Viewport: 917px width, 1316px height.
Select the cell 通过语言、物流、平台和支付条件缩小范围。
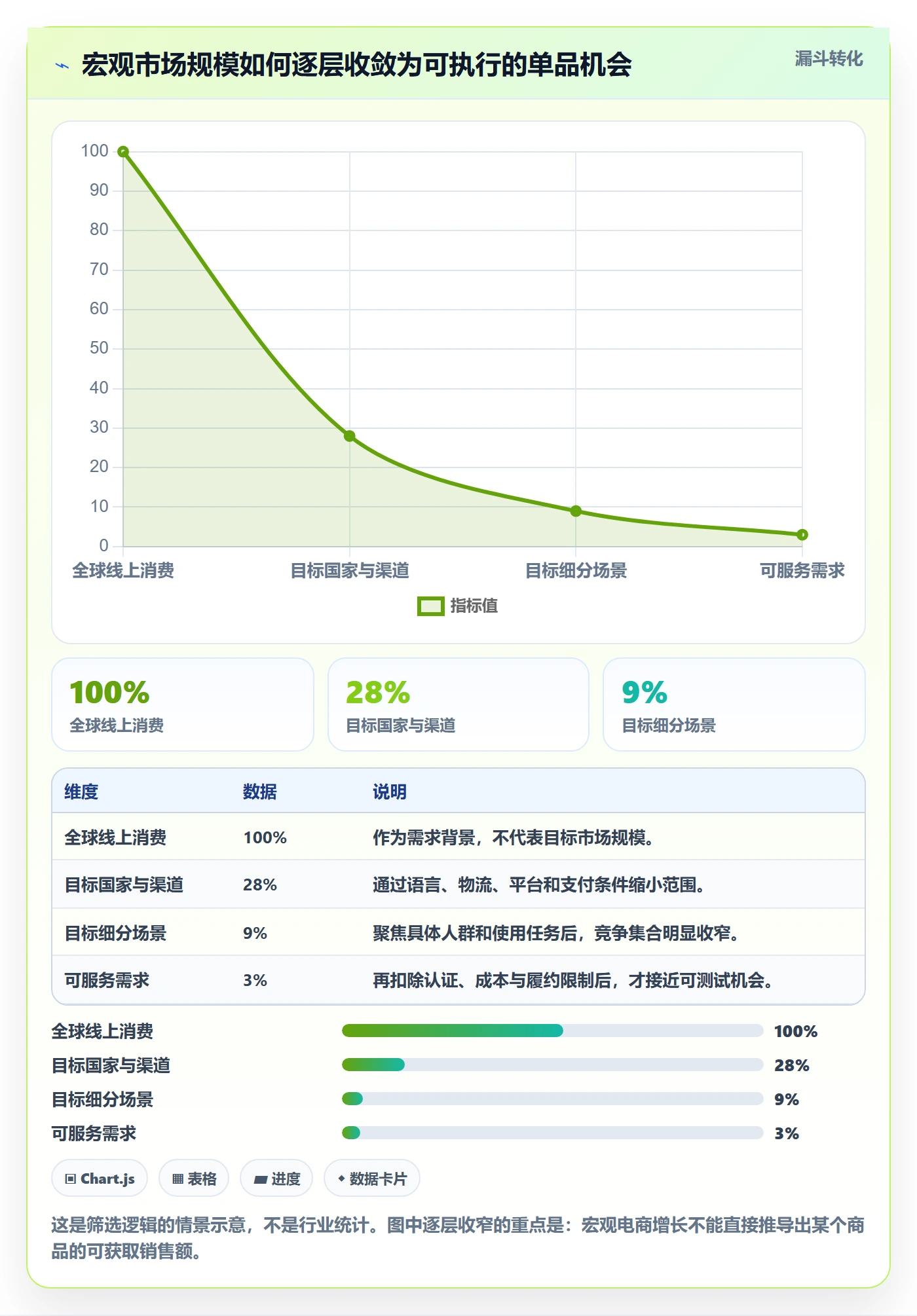(539, 885)
